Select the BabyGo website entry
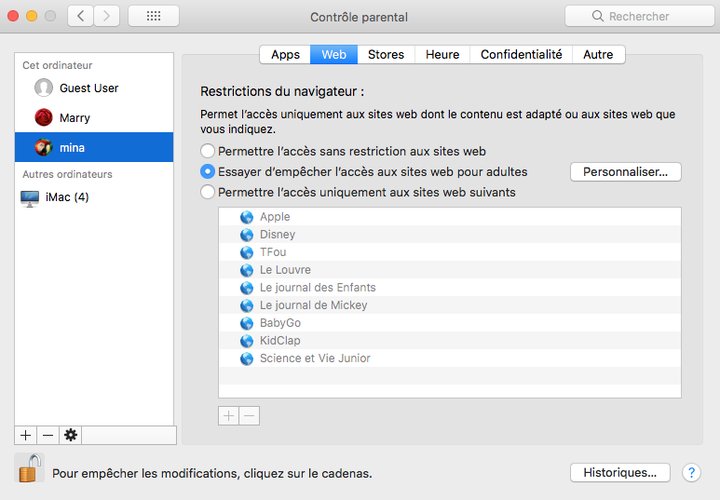 click(x=450, y=323)
